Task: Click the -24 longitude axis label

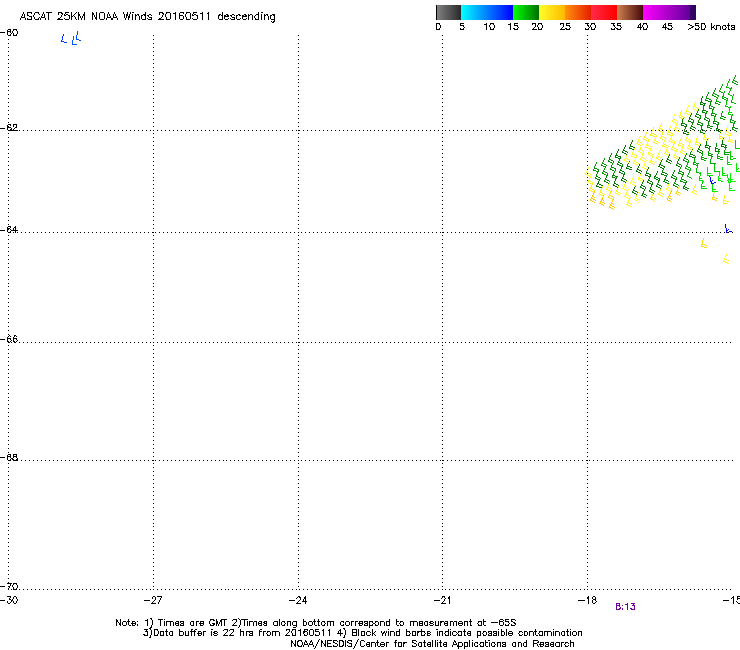Action: click(298, 600)
